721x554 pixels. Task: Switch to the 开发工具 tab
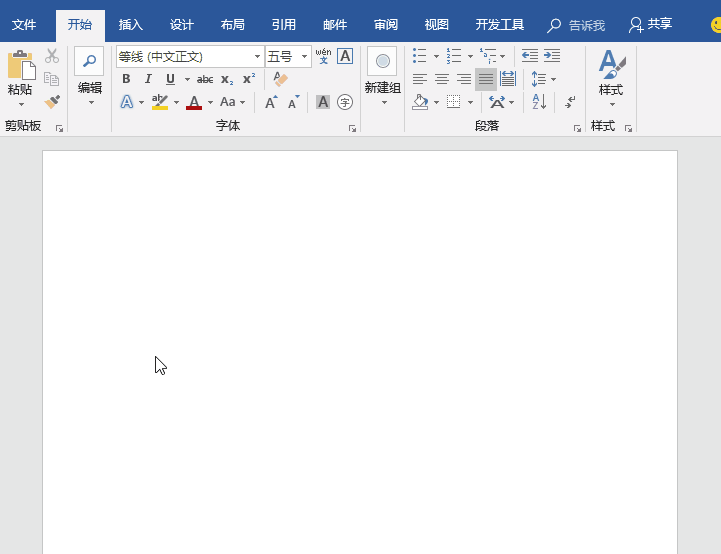point(500,25)
